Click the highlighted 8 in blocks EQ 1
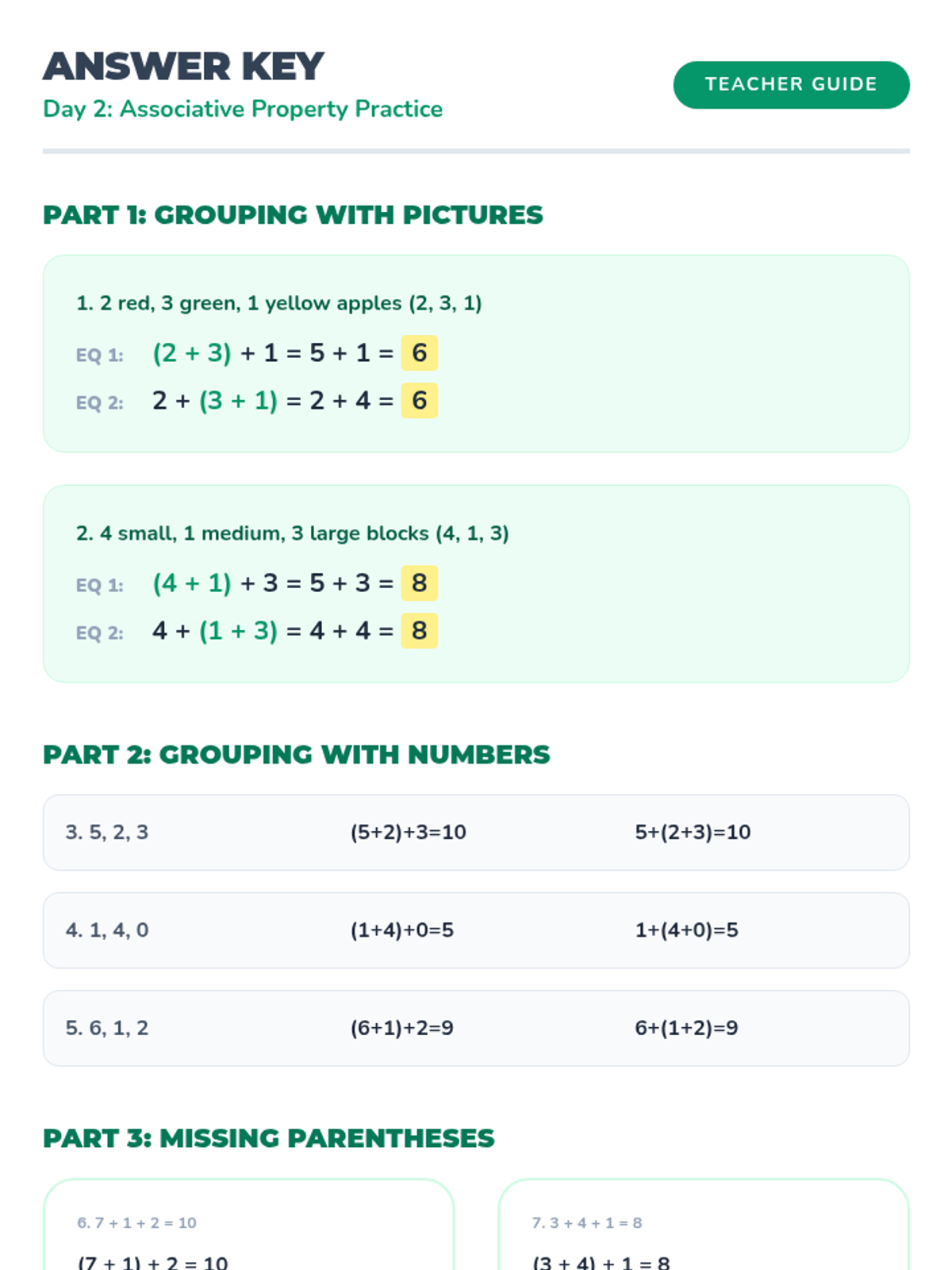 419,583
